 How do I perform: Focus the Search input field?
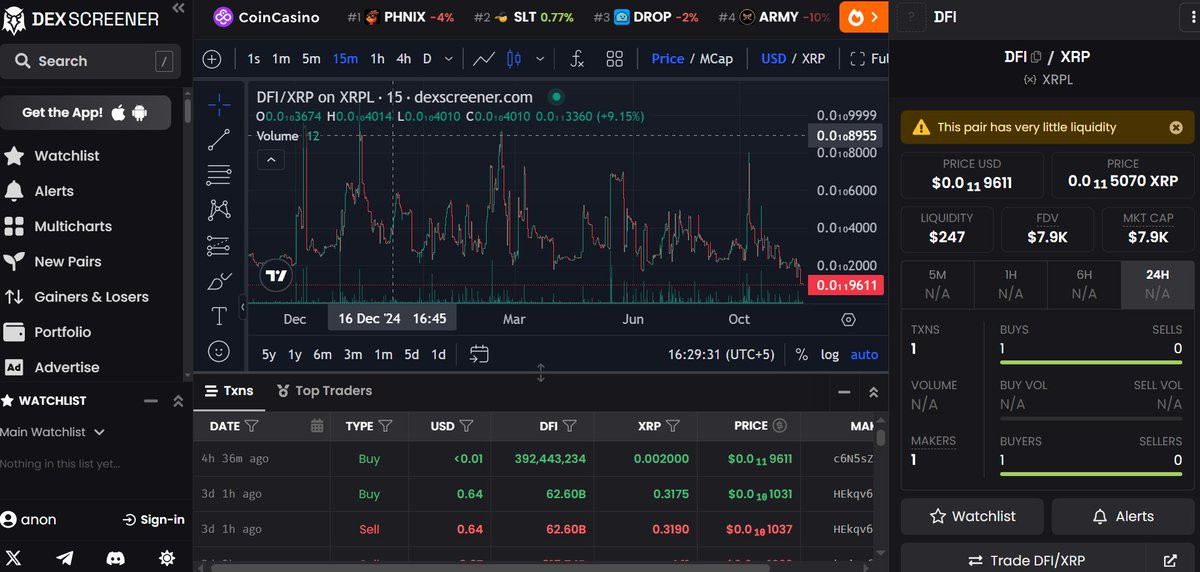tap(91, 61)
